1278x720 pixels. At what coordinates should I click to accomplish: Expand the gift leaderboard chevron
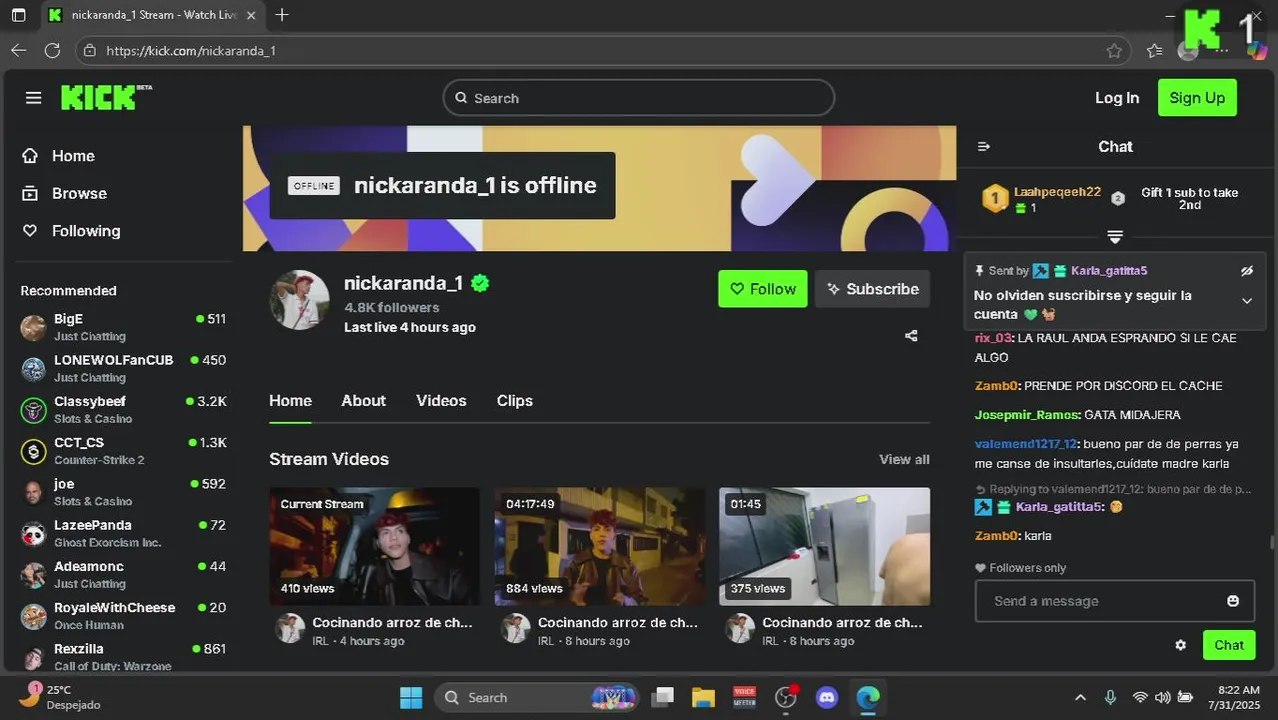(1115, 237)
